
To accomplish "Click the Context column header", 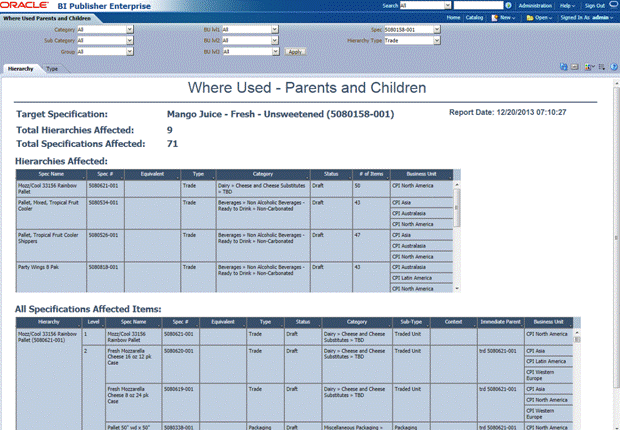I will tap(454, 322).
